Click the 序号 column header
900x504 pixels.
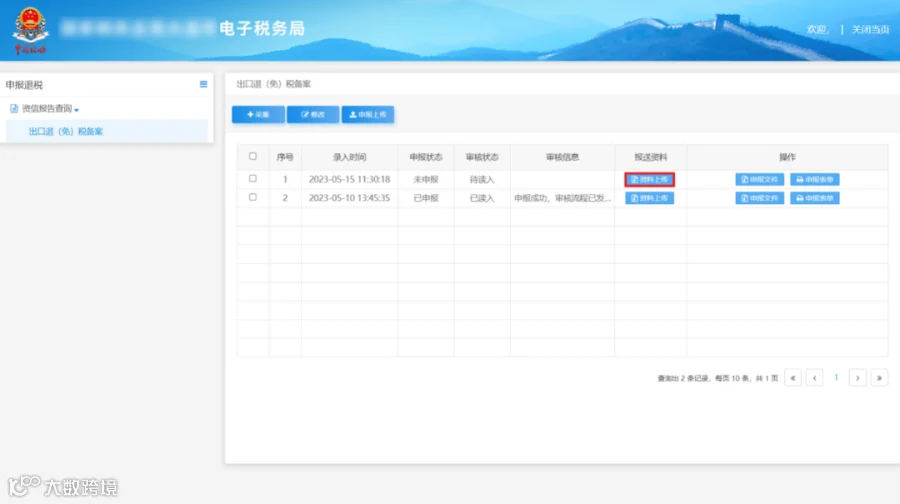[x=285, y=157]
